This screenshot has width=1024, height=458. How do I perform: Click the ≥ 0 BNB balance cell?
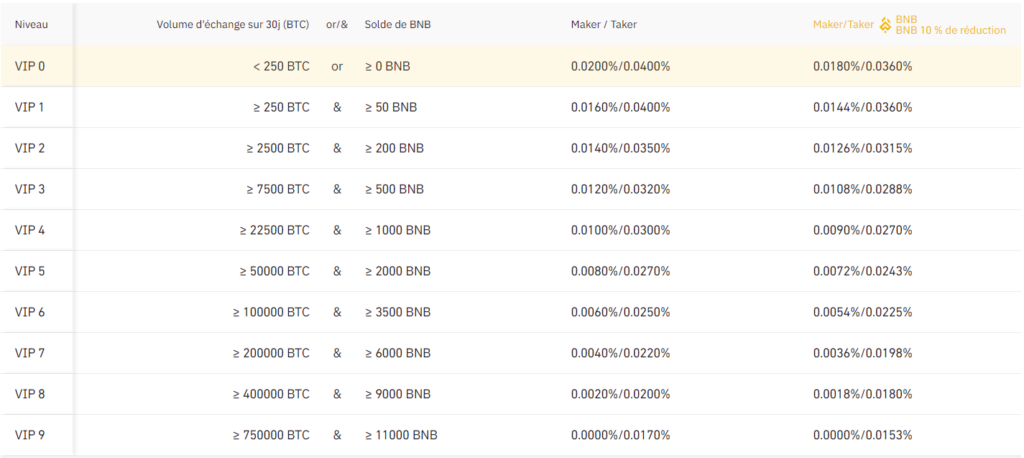387,66
